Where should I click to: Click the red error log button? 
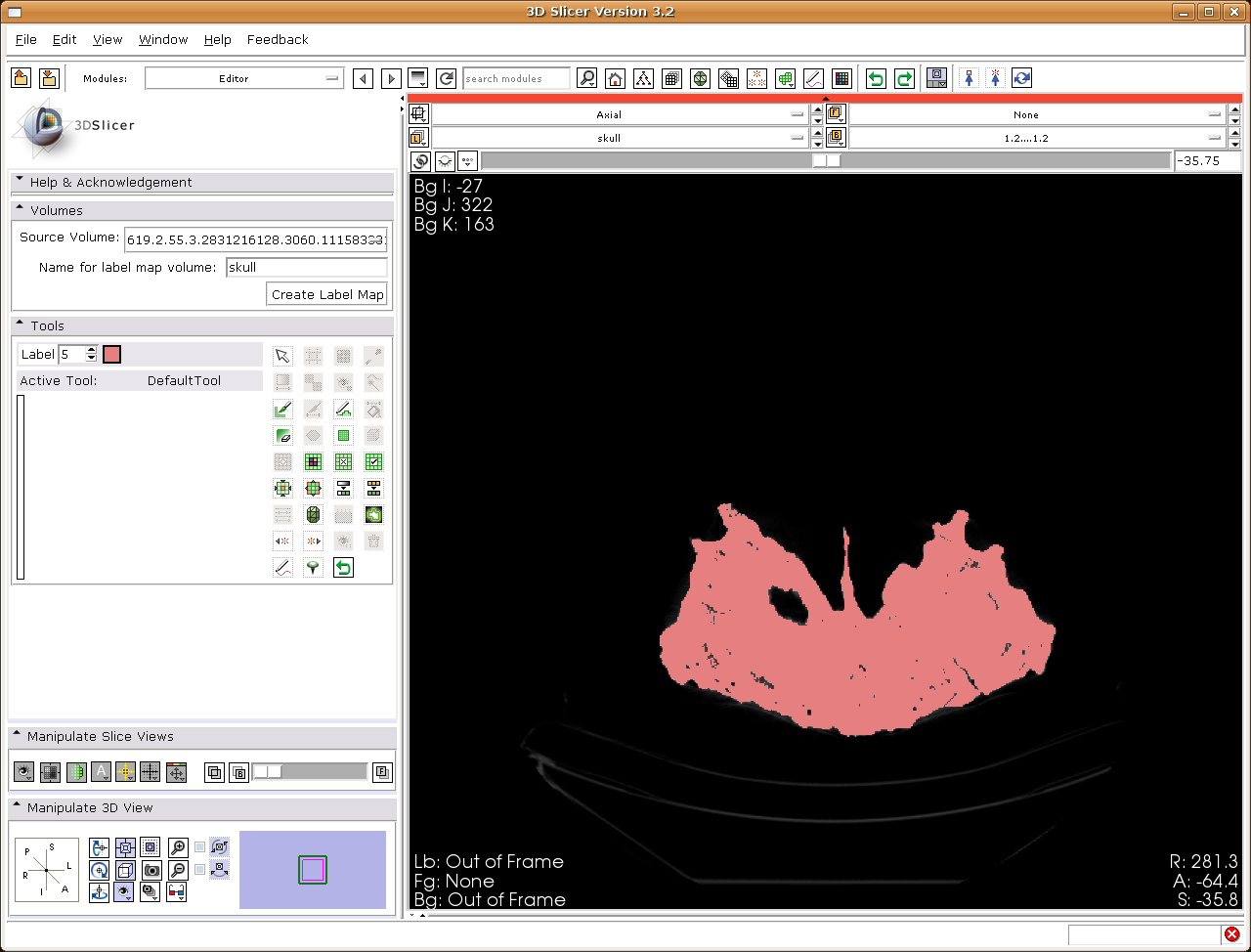[1231, 934]
